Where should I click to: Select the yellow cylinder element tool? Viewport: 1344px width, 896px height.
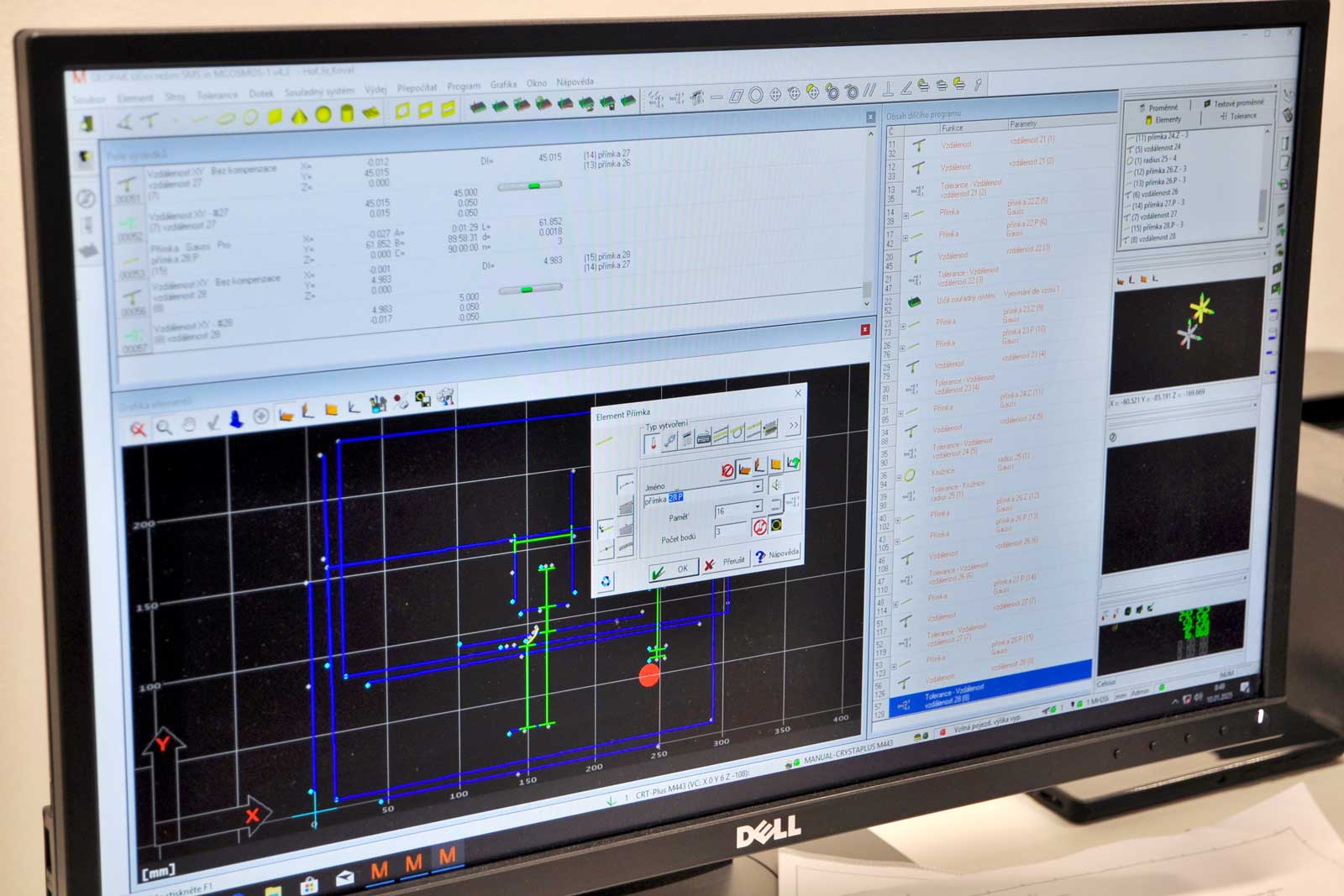[x=346, y=114]
